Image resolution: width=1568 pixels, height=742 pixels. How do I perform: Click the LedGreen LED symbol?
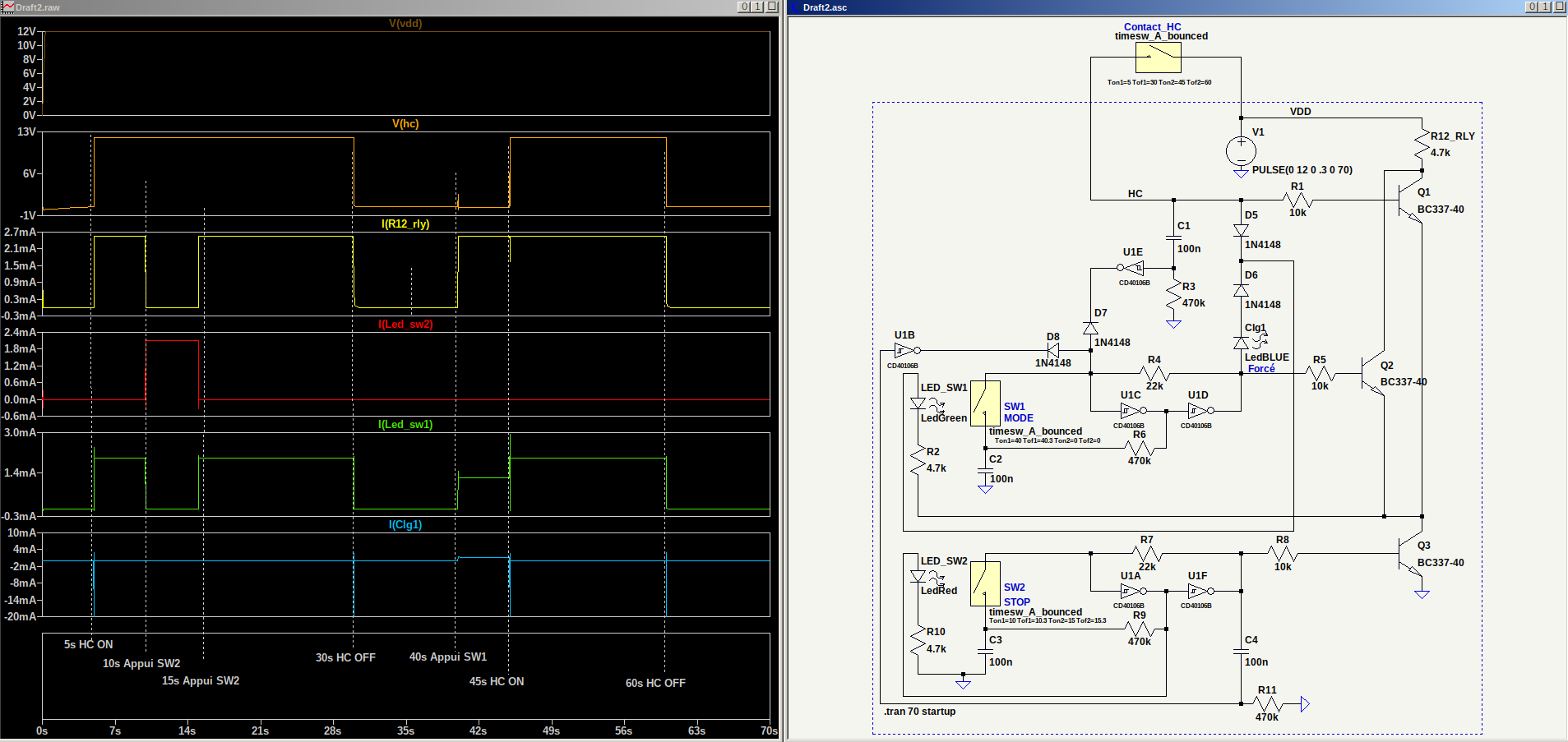(918, 403)
